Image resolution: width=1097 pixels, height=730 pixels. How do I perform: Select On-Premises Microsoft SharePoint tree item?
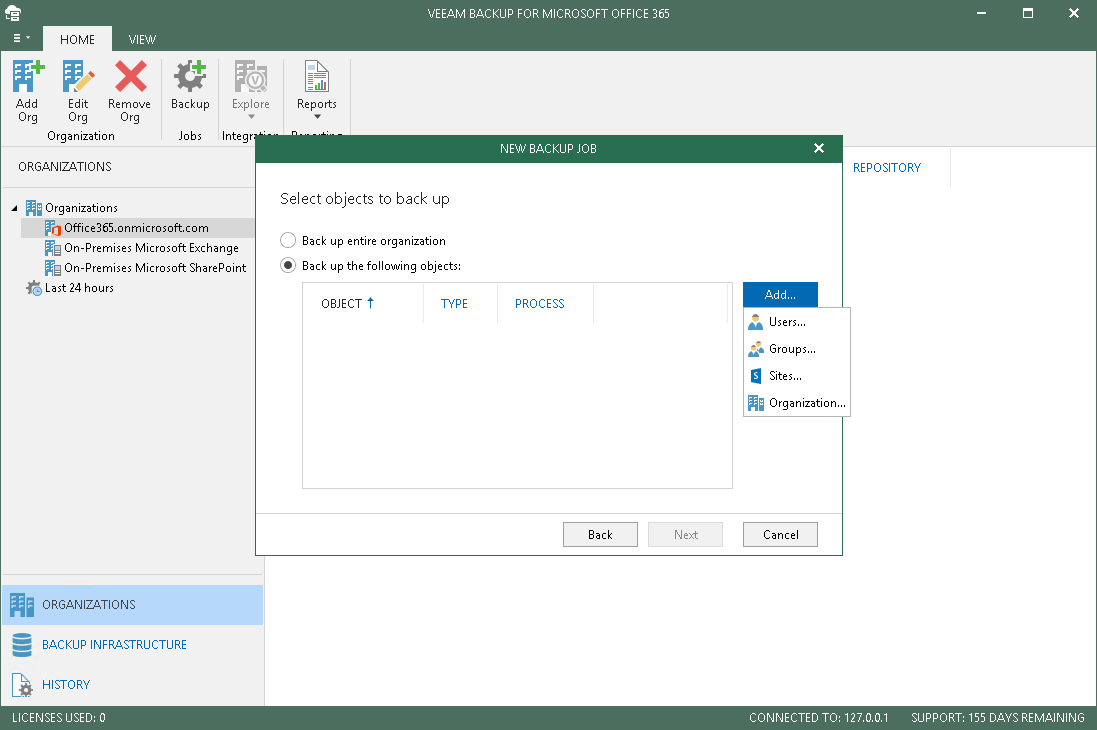tap(155, 268)
